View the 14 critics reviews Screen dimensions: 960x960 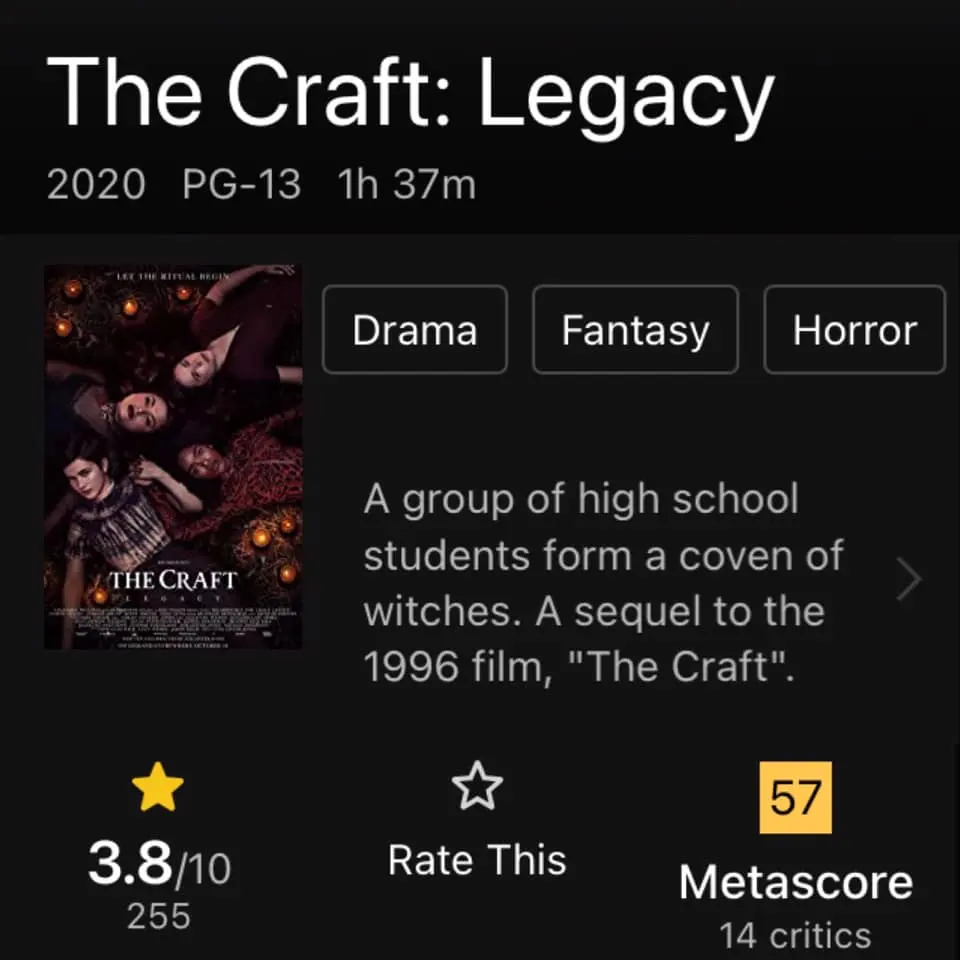[795, 935]
